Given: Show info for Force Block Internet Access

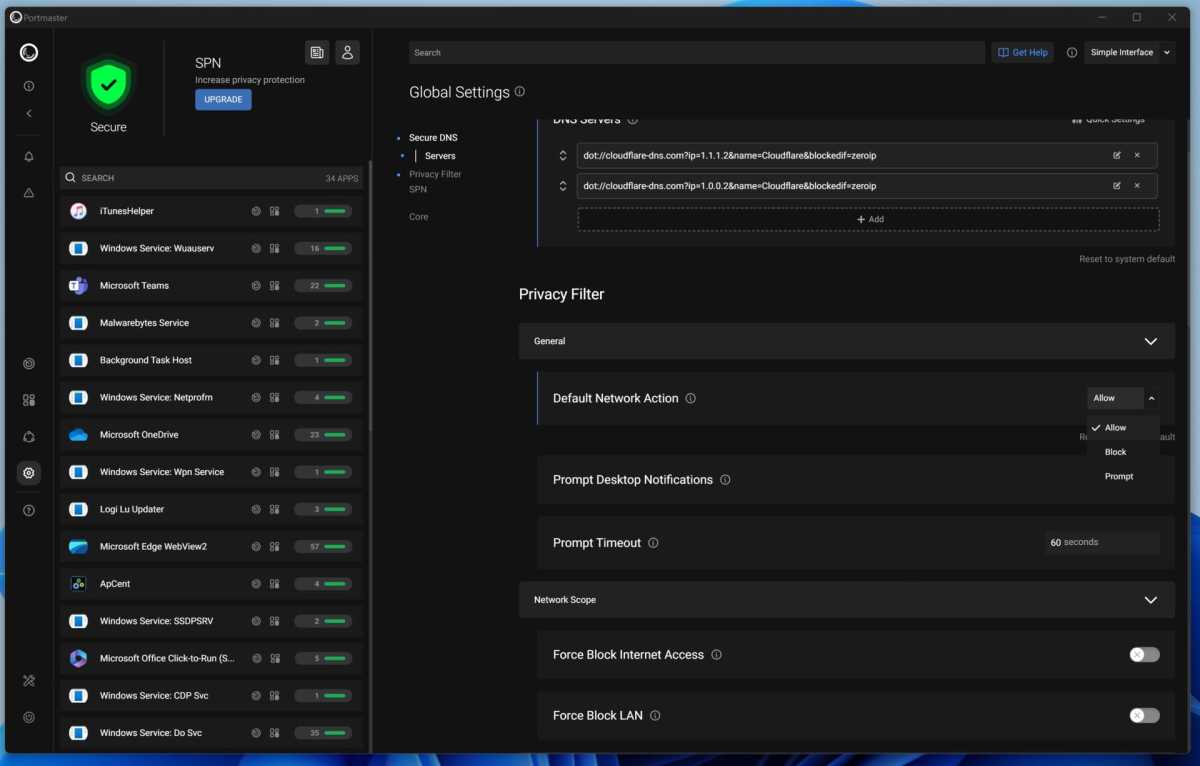Looking at the screenshot, I should (716, 655).
